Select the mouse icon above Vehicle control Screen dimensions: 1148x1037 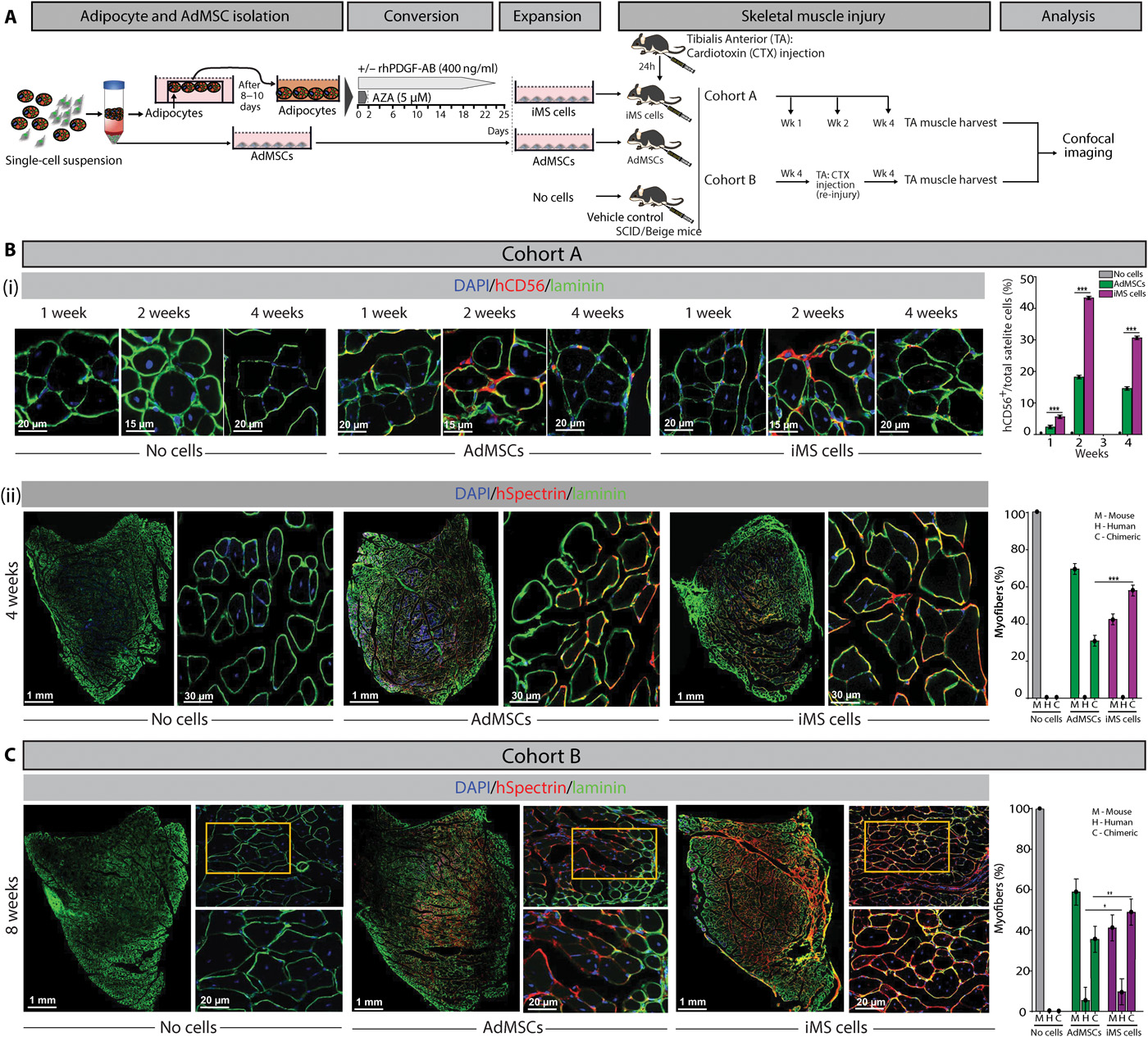658,199
